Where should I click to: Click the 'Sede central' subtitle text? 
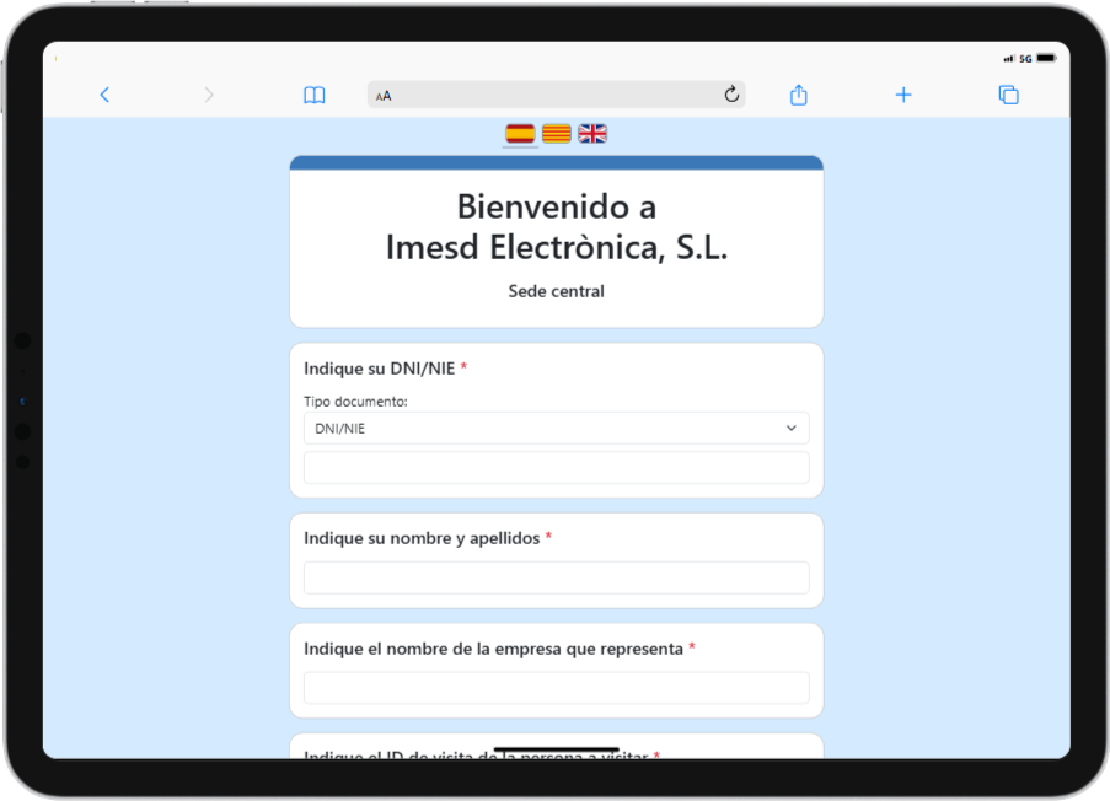point(556,292)
